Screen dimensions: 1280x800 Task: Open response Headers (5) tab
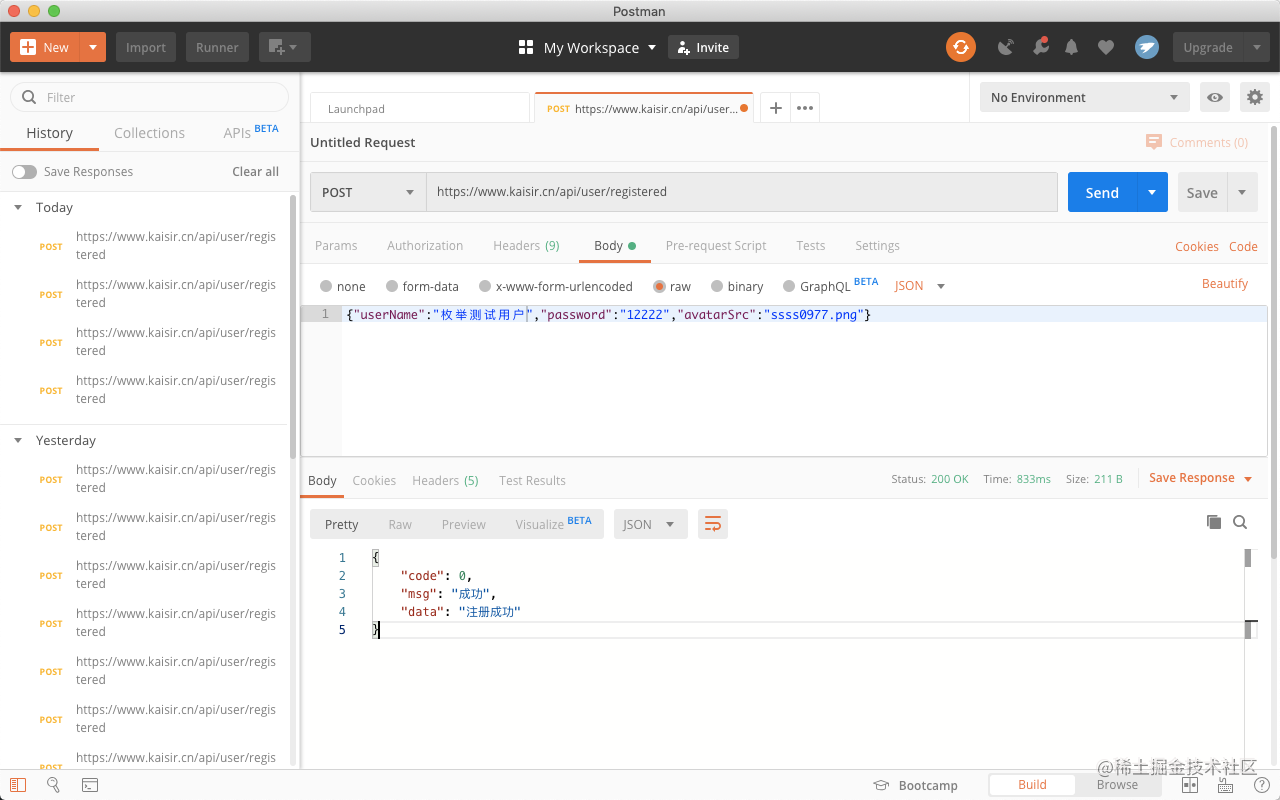pyautogui.click(x=445, y=480)
